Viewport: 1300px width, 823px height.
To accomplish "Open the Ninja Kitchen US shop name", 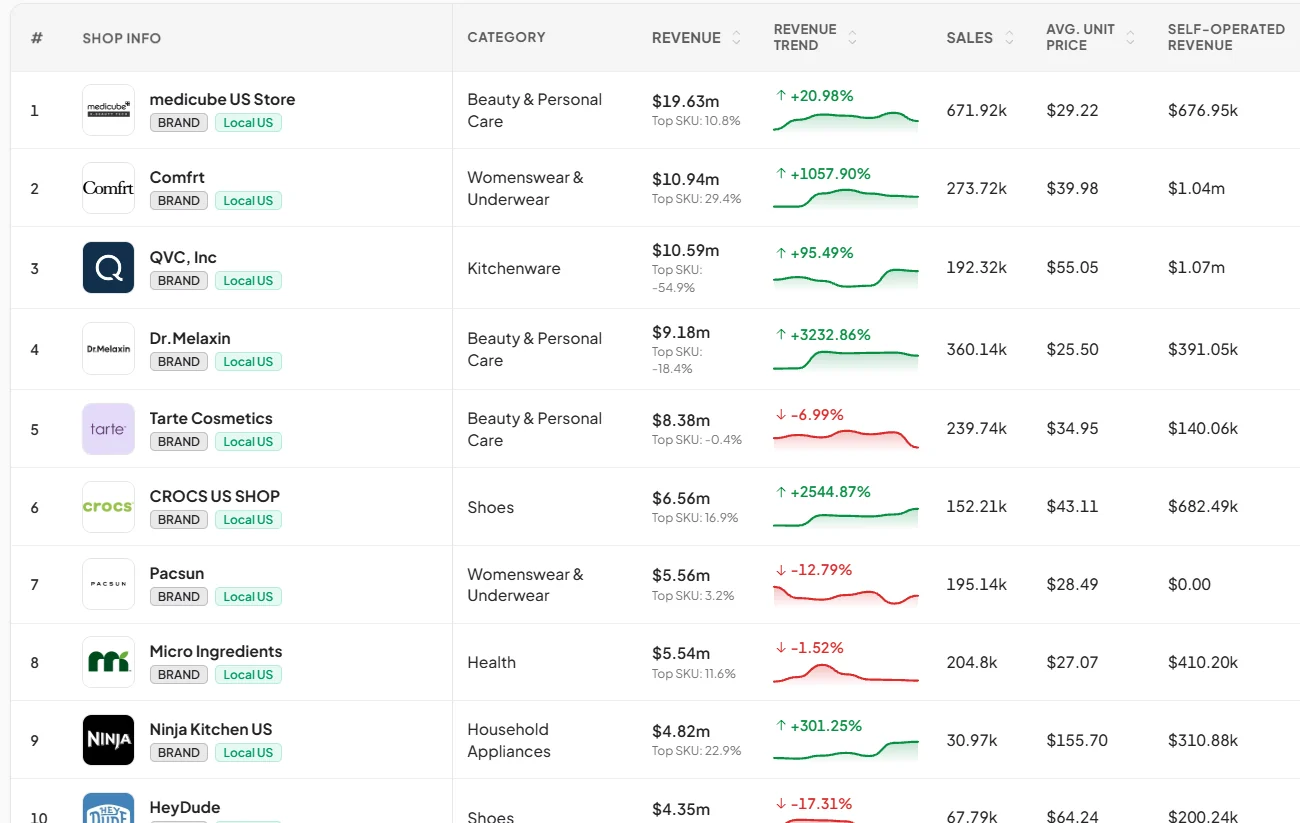I will tap(211, 729).
